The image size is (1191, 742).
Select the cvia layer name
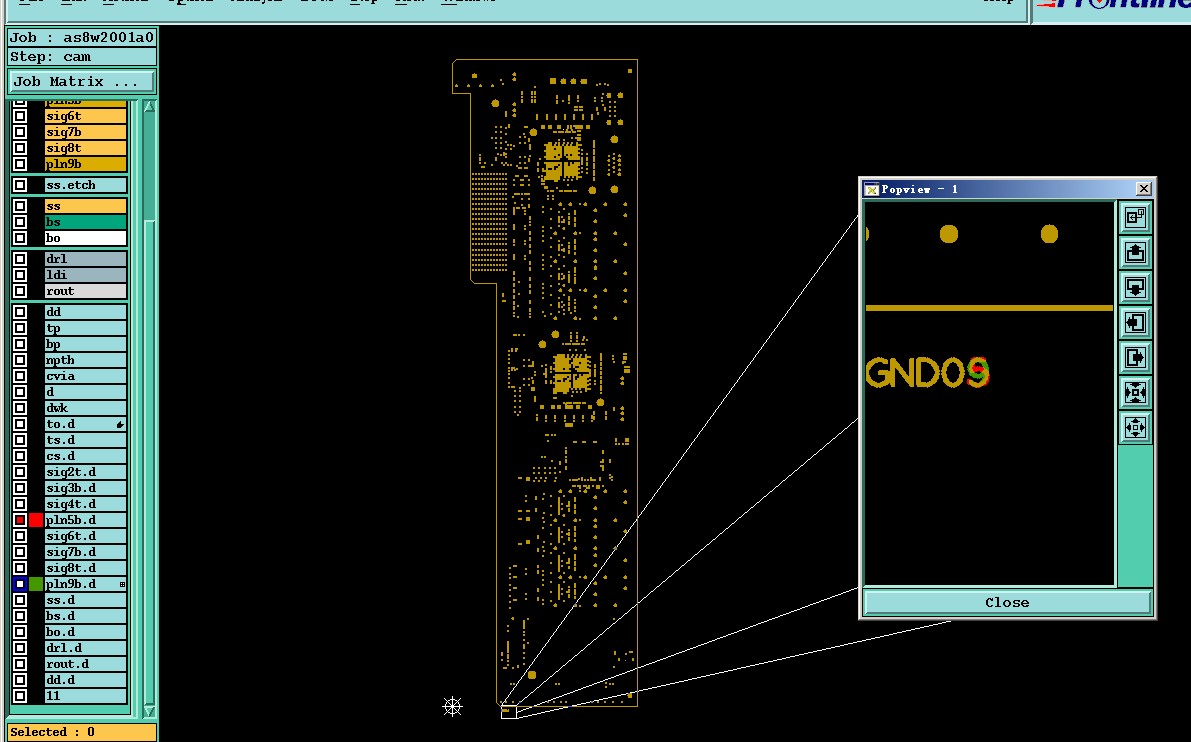tap(85, 376)
